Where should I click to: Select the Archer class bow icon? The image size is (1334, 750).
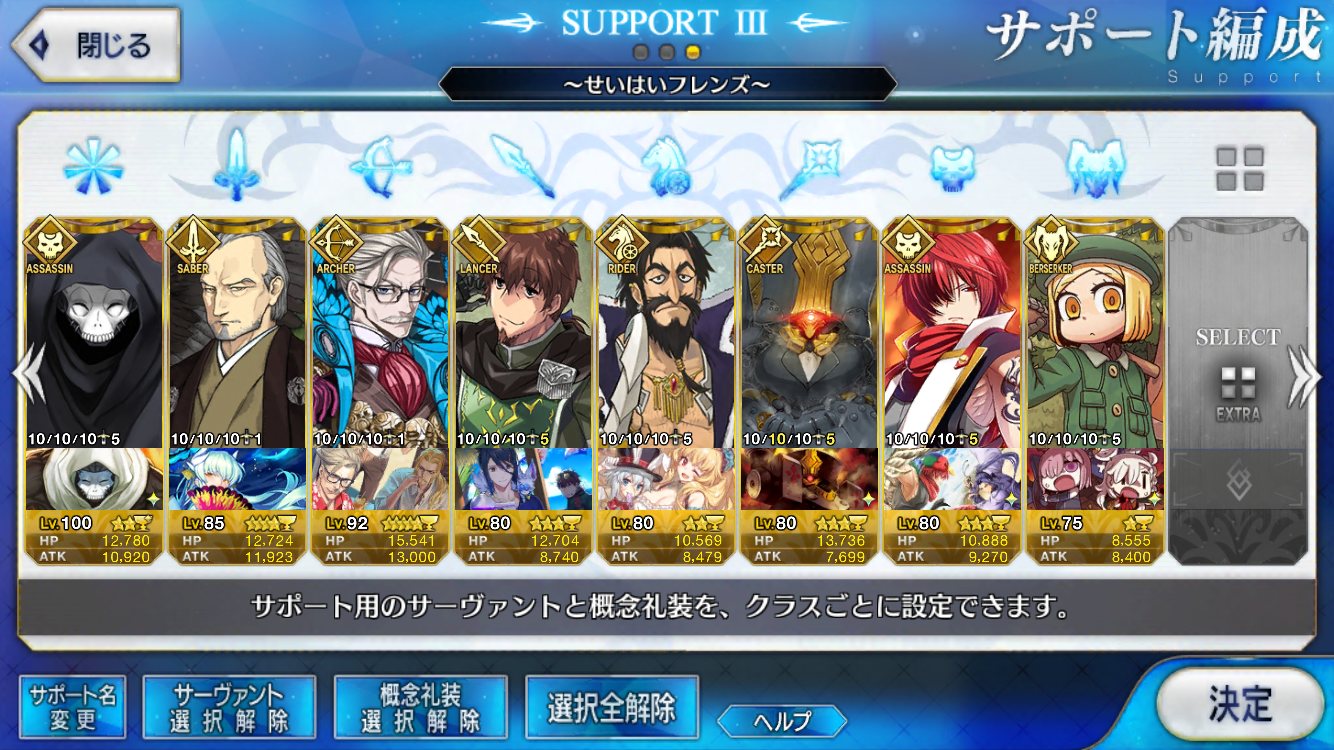click(380, 167)
